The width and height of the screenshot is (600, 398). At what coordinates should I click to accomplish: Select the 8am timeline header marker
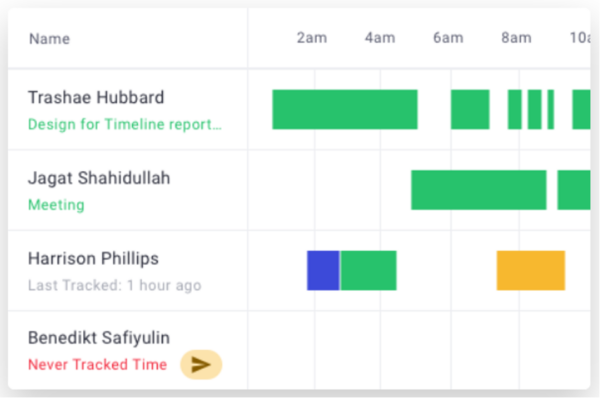pos(517,38)
